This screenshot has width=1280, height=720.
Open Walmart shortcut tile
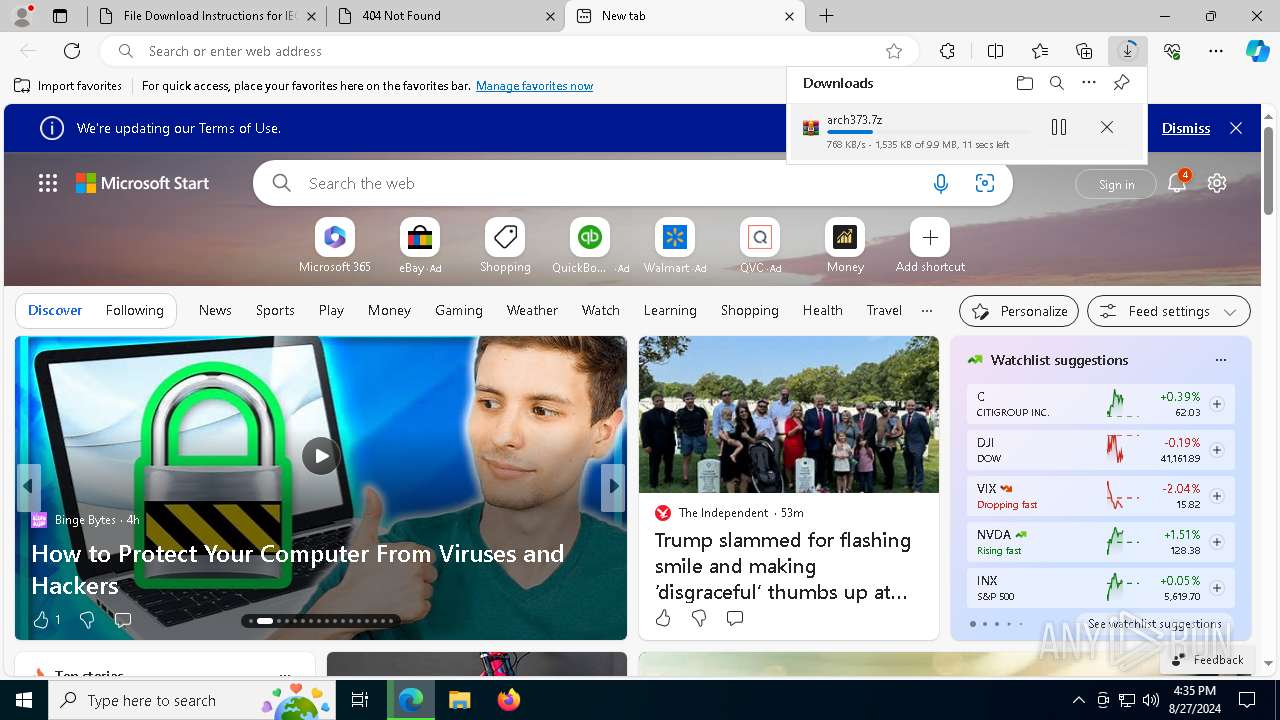(675, 246)
